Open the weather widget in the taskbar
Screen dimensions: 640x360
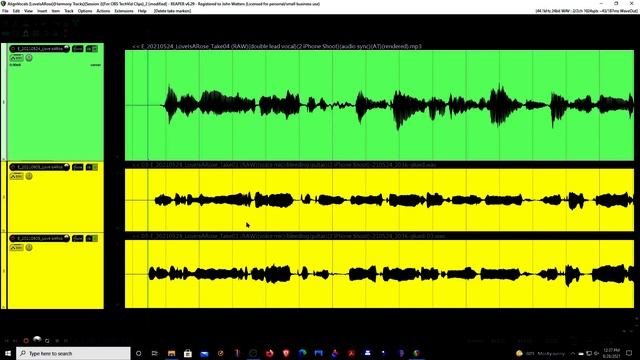[x=540, y=353]
